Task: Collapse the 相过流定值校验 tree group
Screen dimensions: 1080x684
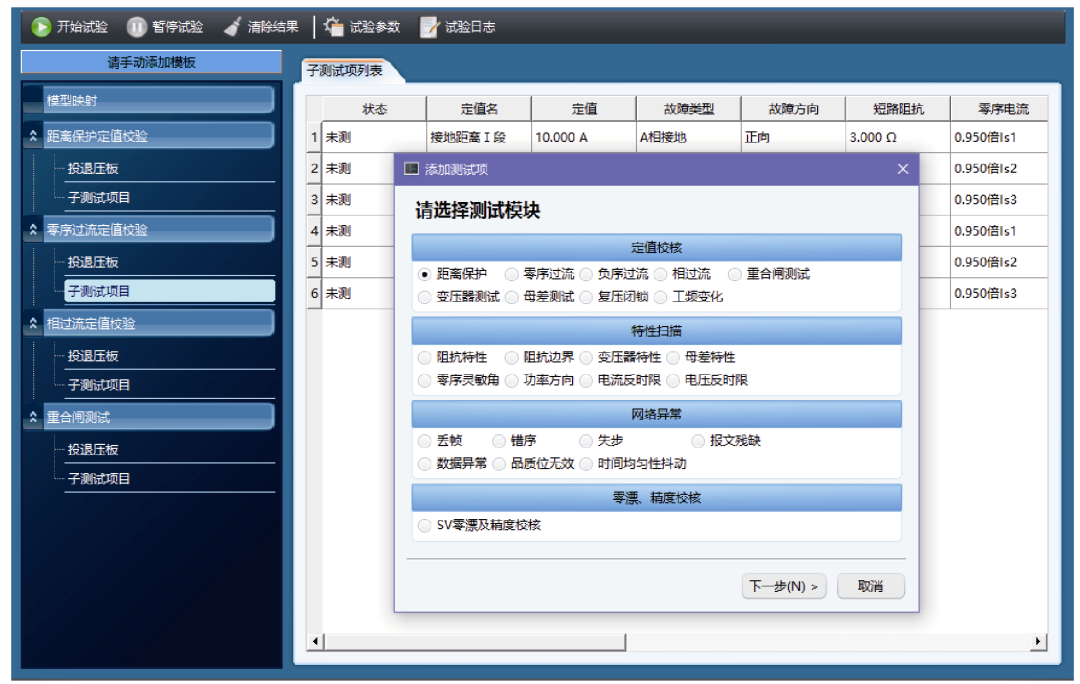Action: pyautogui.click(x=32, y=324)
